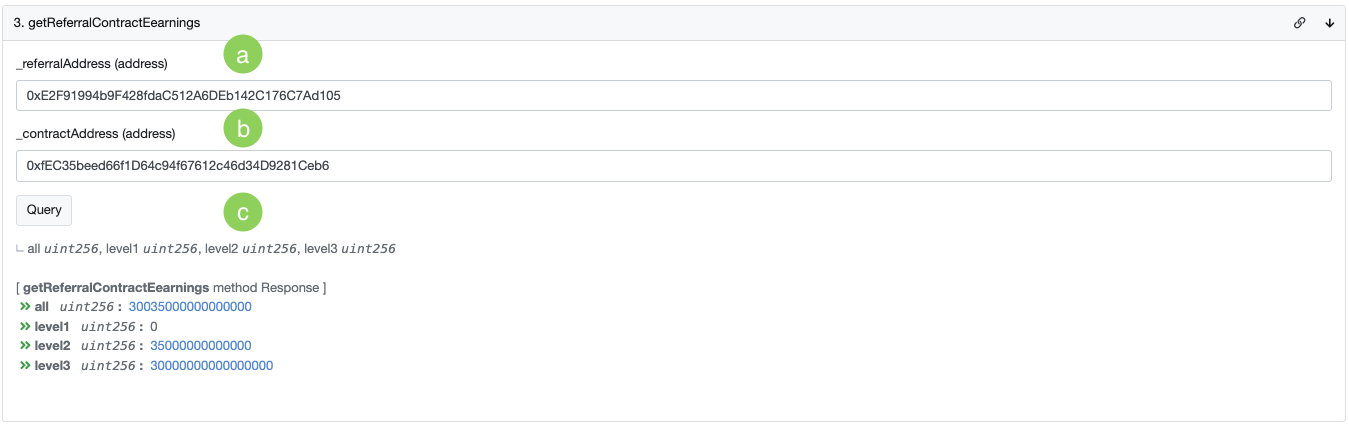The width and height of the screenshot is (1349, 425).
Task: Copy permalink icon for getReferralContractEearnings method
Action: click(1299, 23)
